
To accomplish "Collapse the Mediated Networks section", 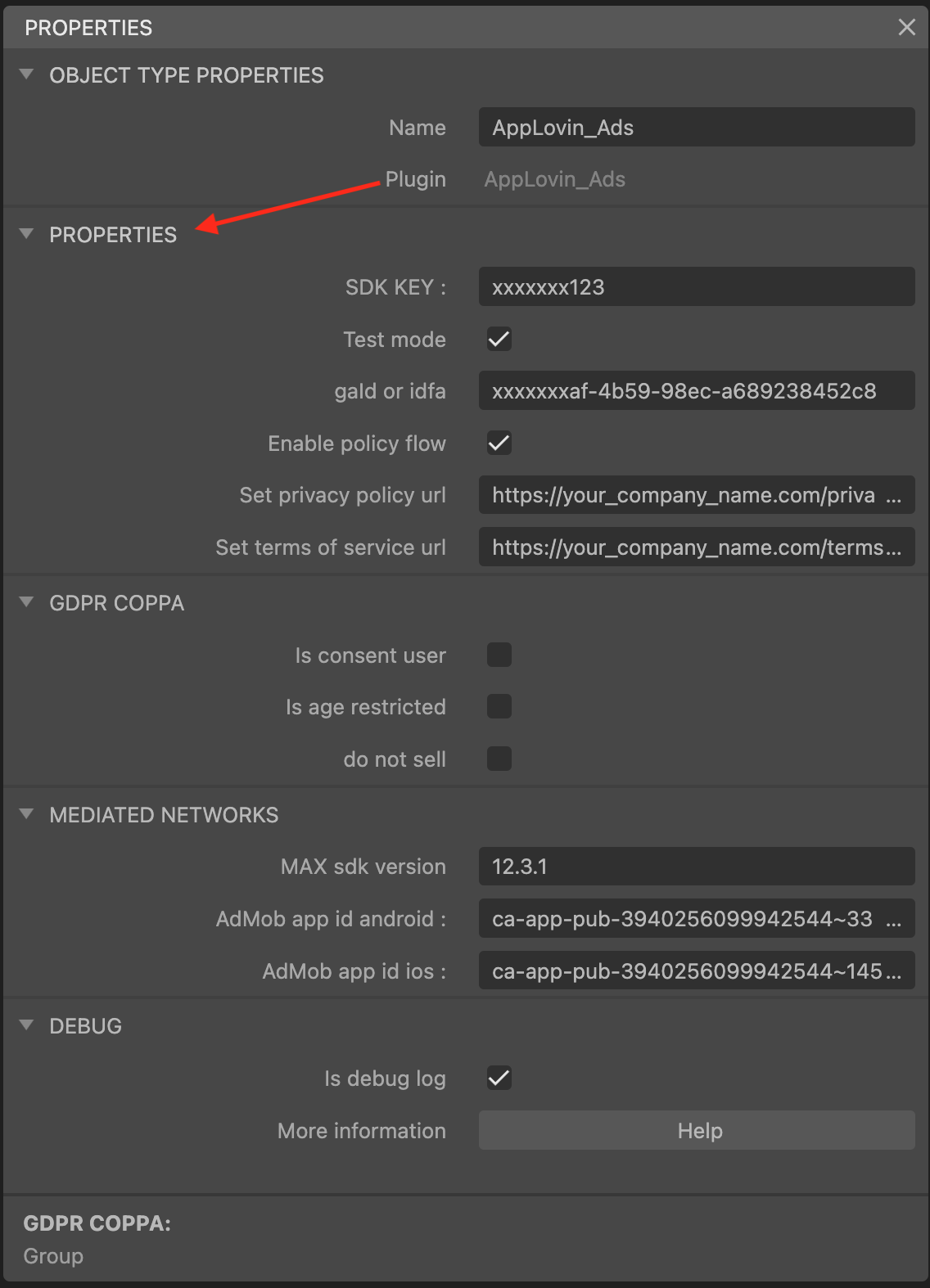I will [x=26, y=814].
